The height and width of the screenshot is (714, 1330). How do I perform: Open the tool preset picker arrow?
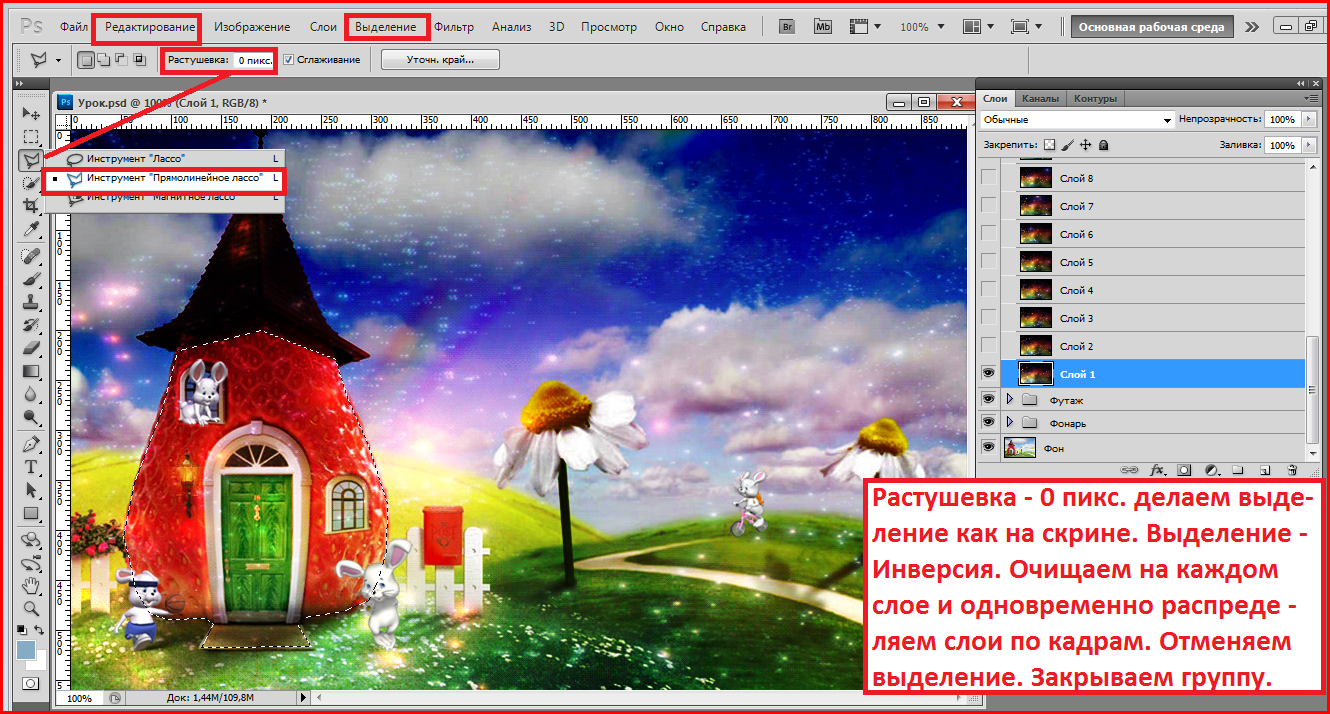click(x=58, y=60)
